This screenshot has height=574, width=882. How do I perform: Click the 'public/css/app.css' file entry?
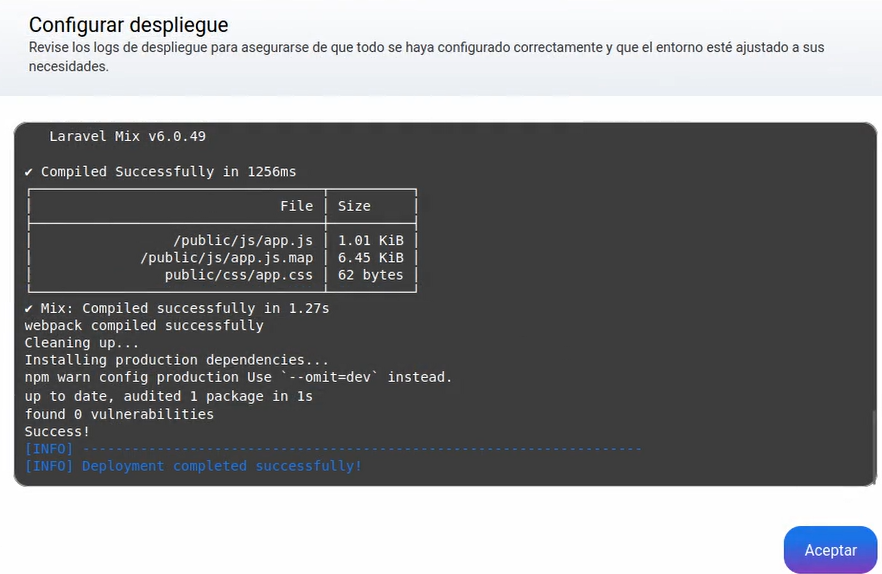coord(238,275)
